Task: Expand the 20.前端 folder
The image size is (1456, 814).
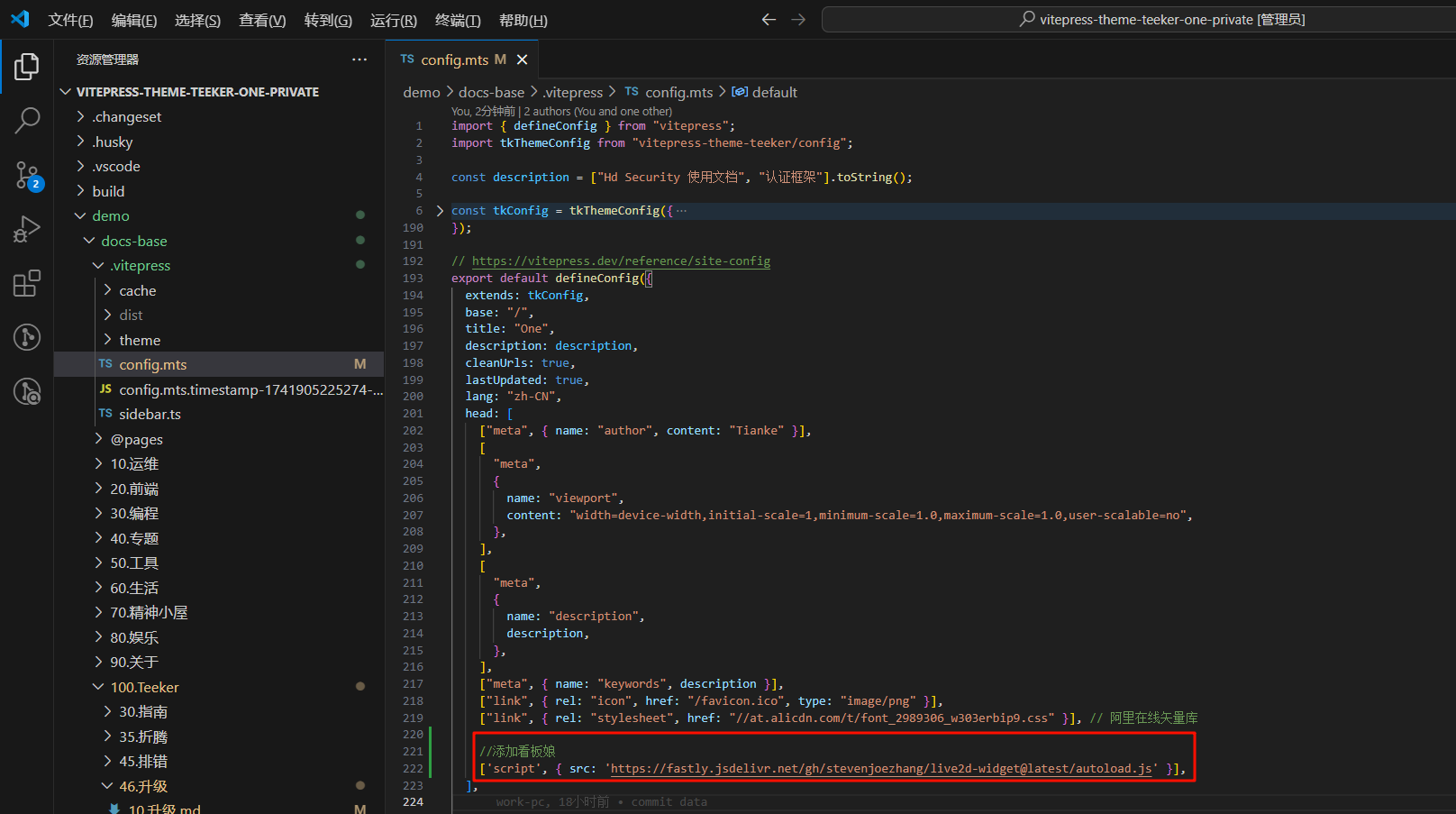Action: [x=99, y=489]
